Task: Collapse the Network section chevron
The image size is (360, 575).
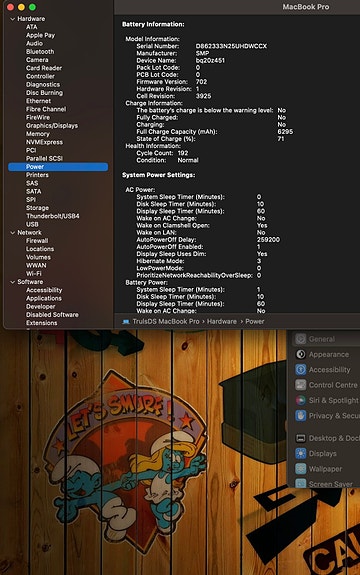Action: [x=12, y=232]
